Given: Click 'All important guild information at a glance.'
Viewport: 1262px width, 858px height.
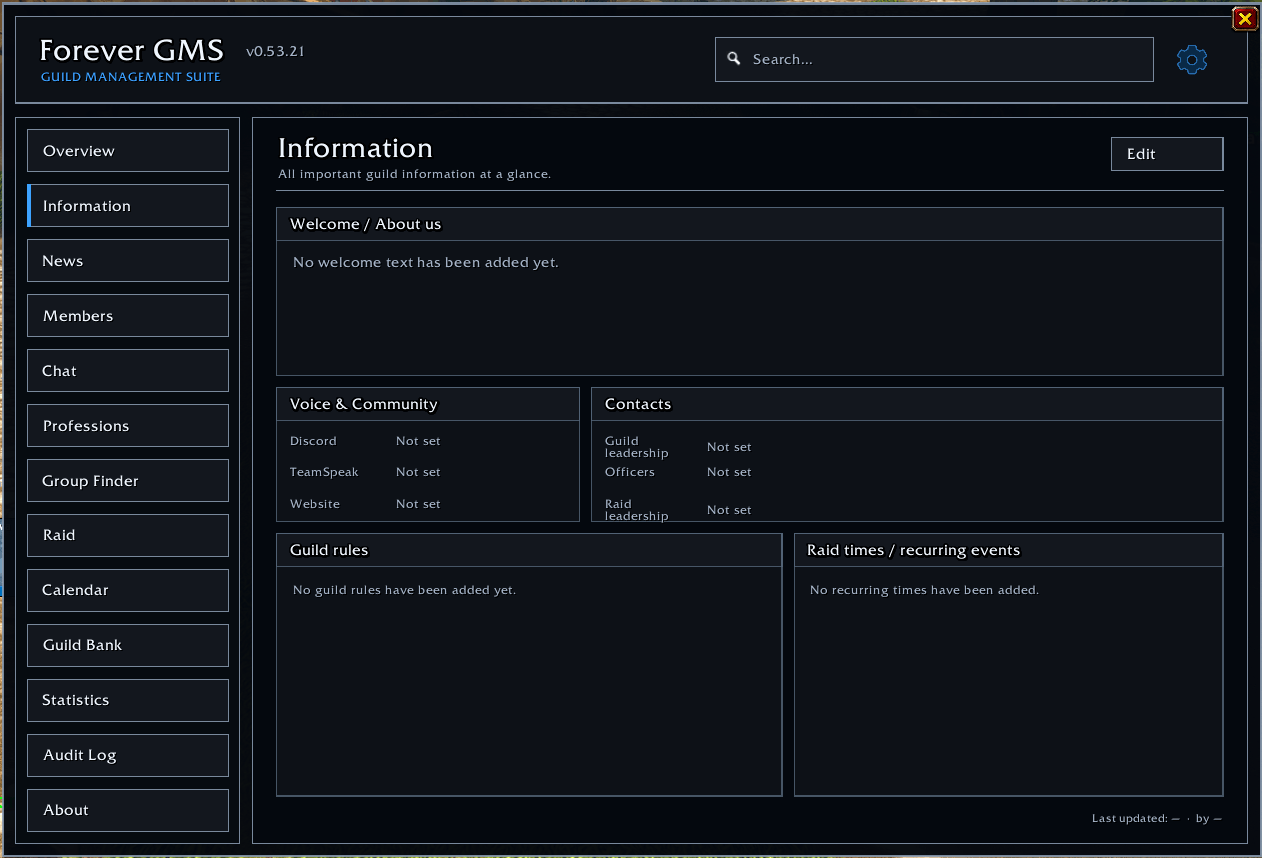Looking at the screenshot, I should [414, 174].
